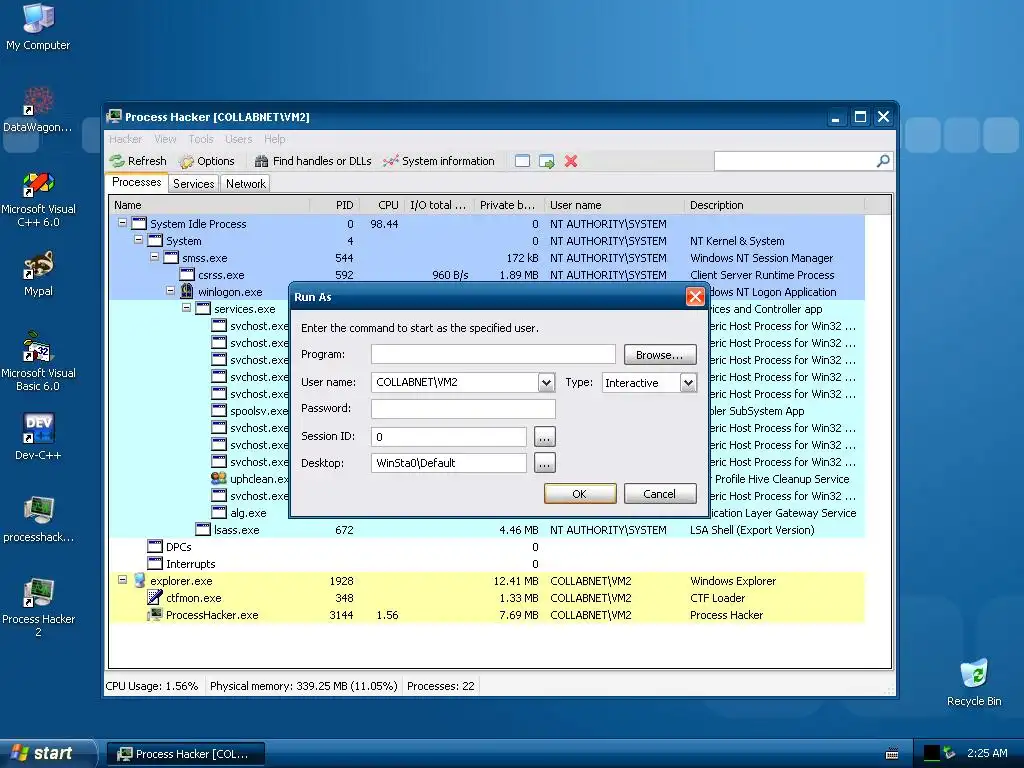
Task: Click the red X terminate icon in toolbar
Action: (571, 161)
